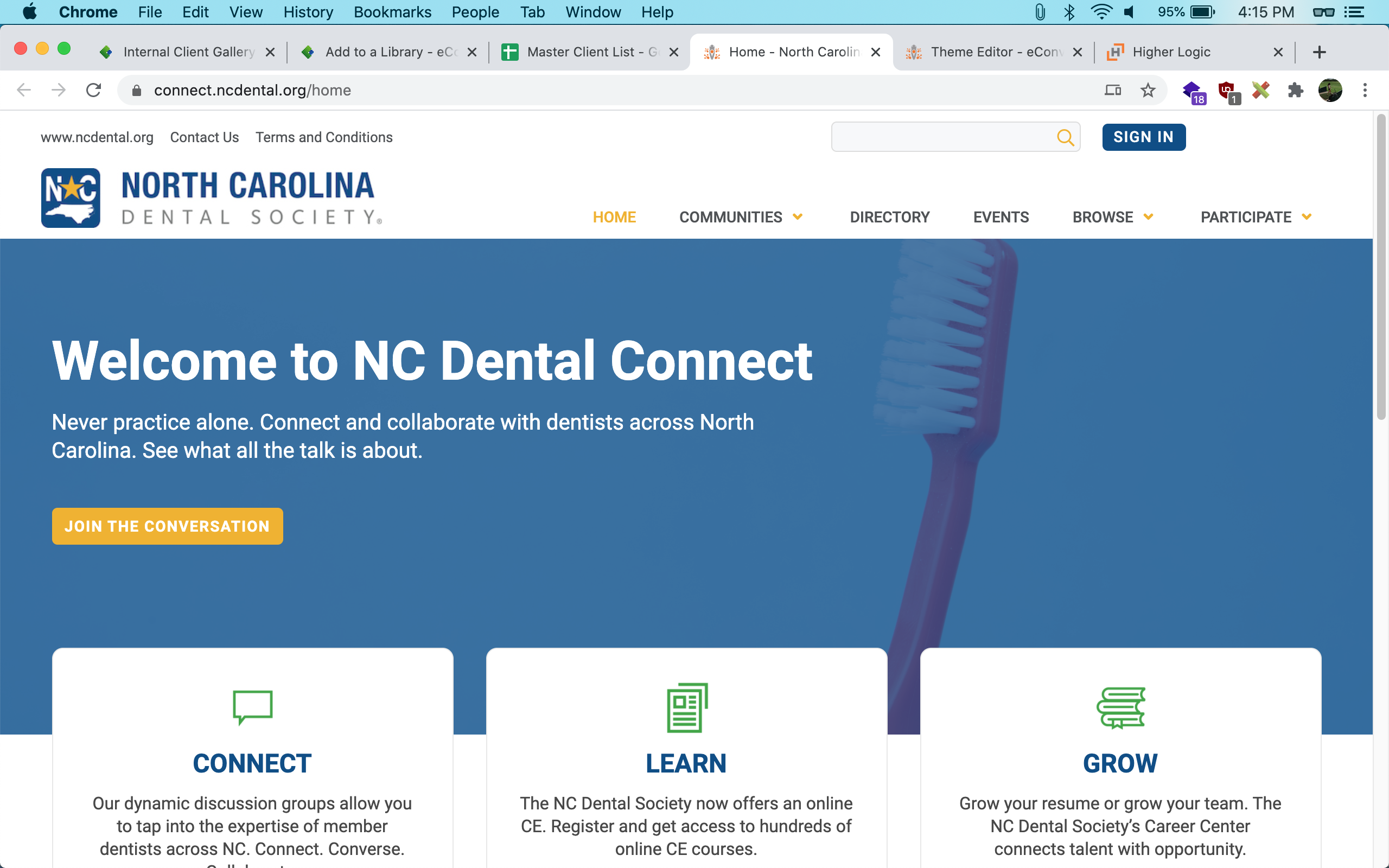Open the Chrome three-dot menu
Screen dimensions: 1389x868
coord(1365,90)
